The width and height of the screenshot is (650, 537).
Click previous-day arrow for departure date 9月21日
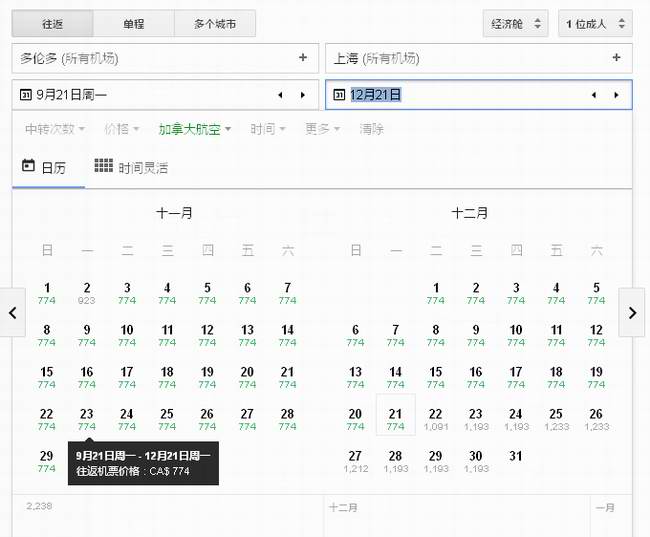pos(281,95)
